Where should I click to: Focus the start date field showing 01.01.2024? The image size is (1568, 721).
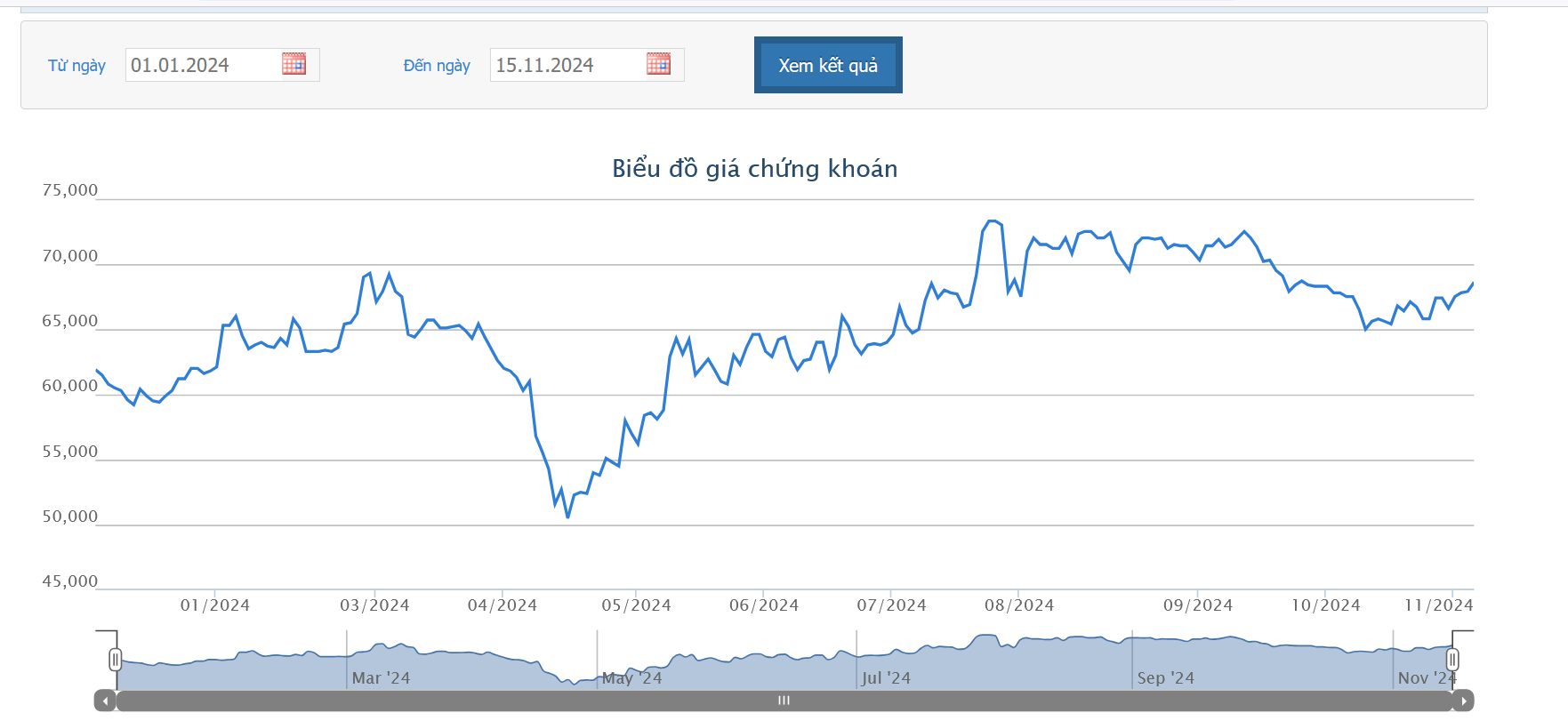pos(203,65)
